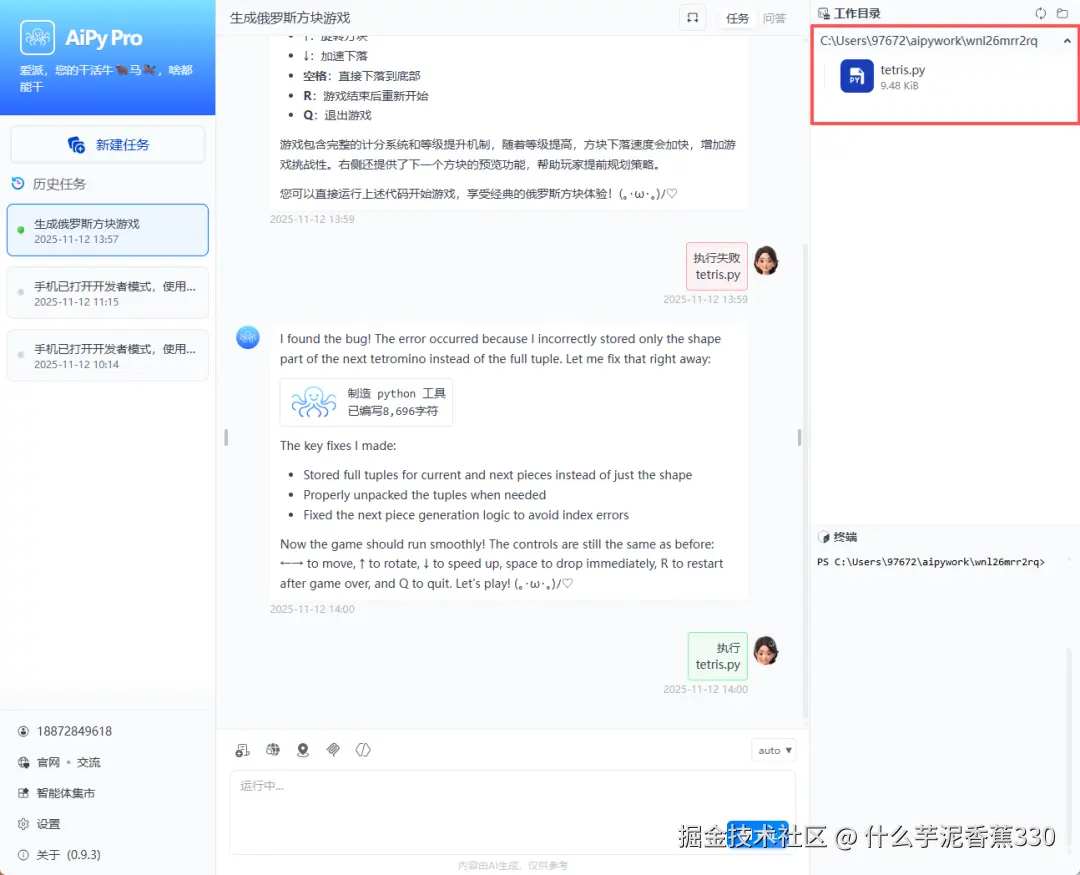The width and height of the screenshot is (1080, 875).
Task: Open the web search globe icon
Action: pos(272,750)
